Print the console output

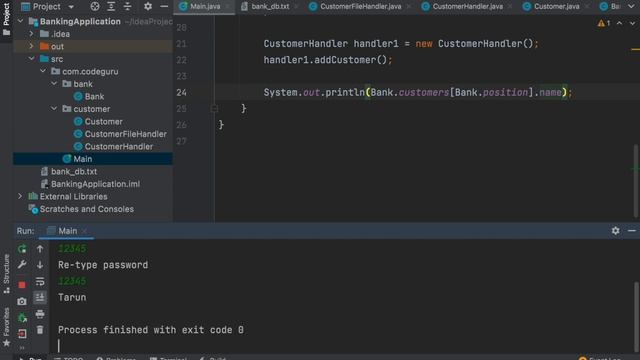tap(40, 314)
